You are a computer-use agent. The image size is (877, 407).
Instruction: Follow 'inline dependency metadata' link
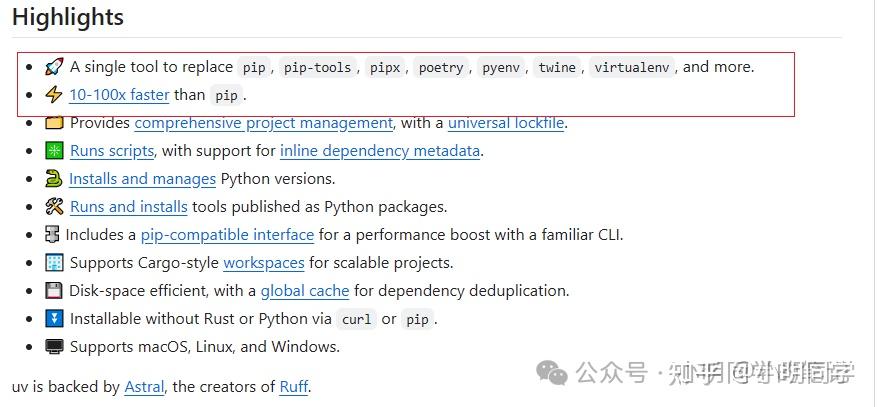pos(380,151)
